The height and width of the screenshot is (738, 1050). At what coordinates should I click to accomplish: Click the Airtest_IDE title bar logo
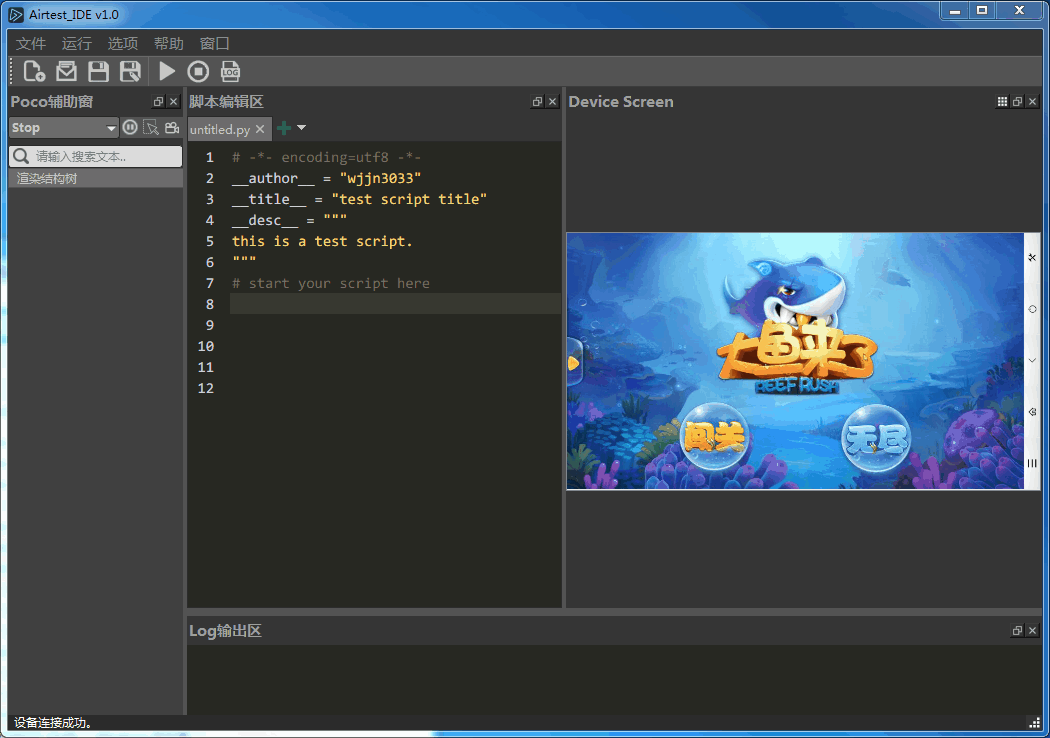click(x=16, y=14)
